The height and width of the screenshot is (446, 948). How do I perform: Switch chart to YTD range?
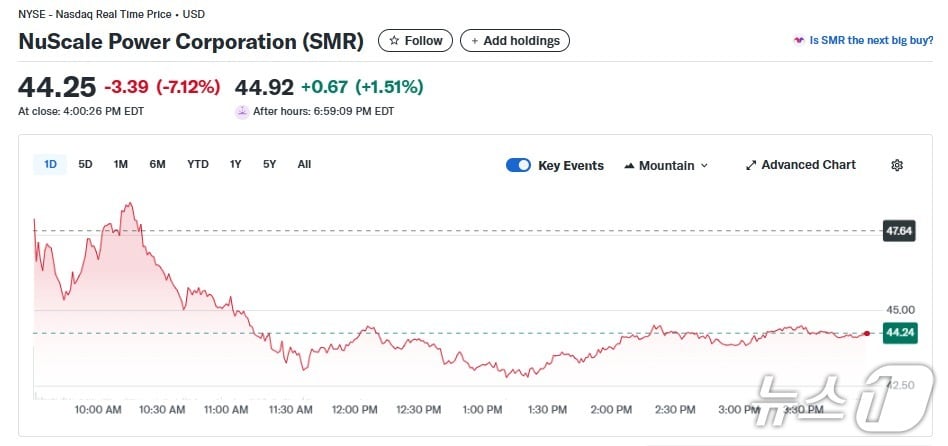198,164
